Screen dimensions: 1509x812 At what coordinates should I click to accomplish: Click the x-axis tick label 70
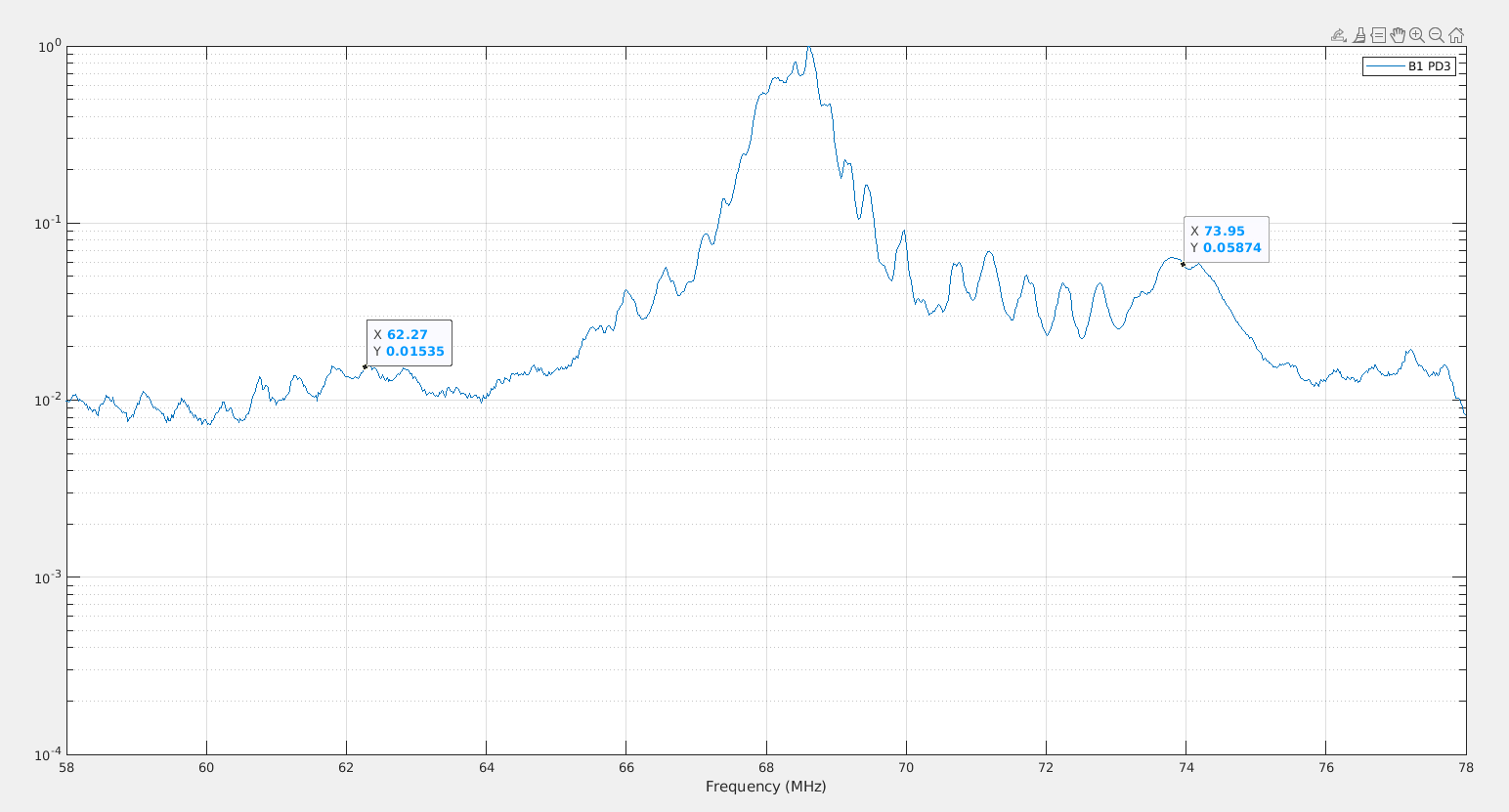[x=906, y=767]
